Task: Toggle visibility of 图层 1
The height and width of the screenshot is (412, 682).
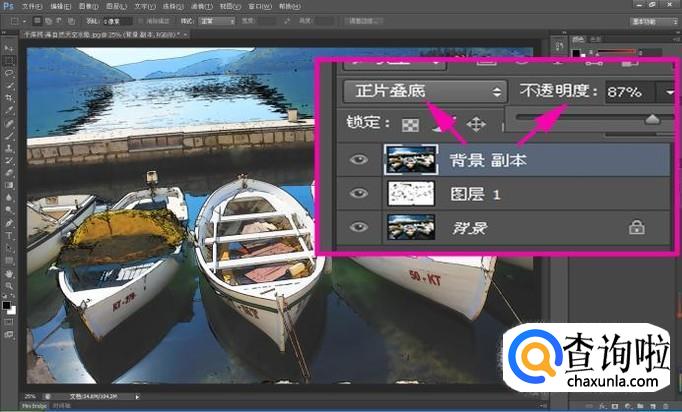Action: pyautogui.click(x=360, y=193)
